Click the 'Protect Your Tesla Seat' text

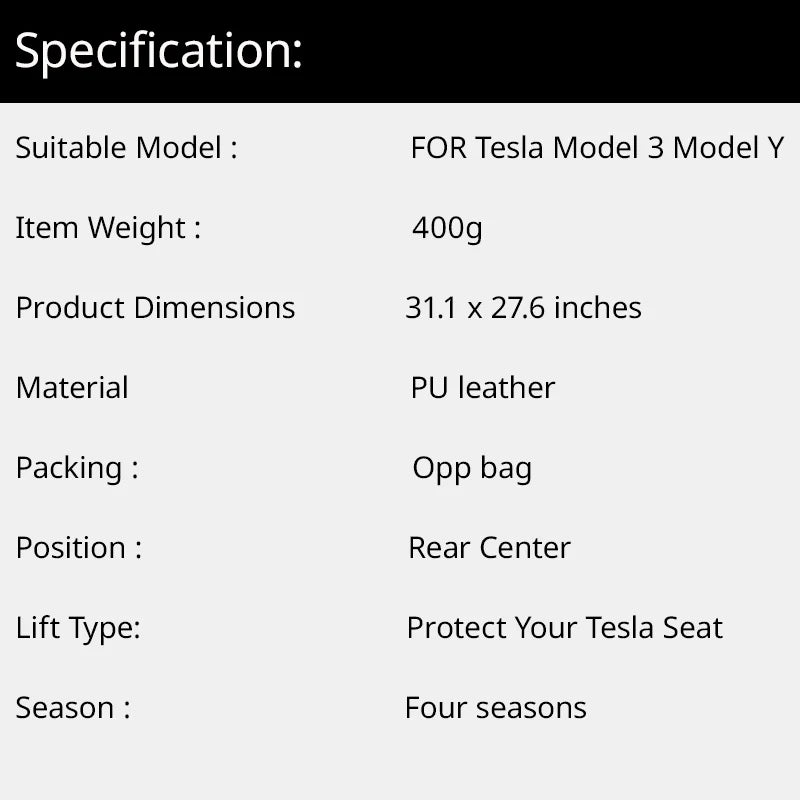(x=564, y=628)
